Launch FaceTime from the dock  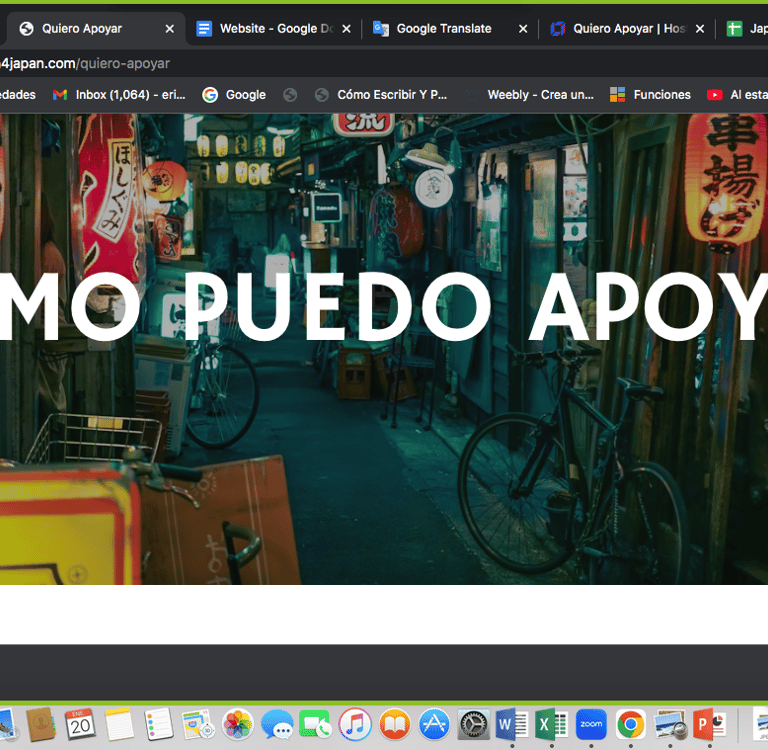click(315, 723)
